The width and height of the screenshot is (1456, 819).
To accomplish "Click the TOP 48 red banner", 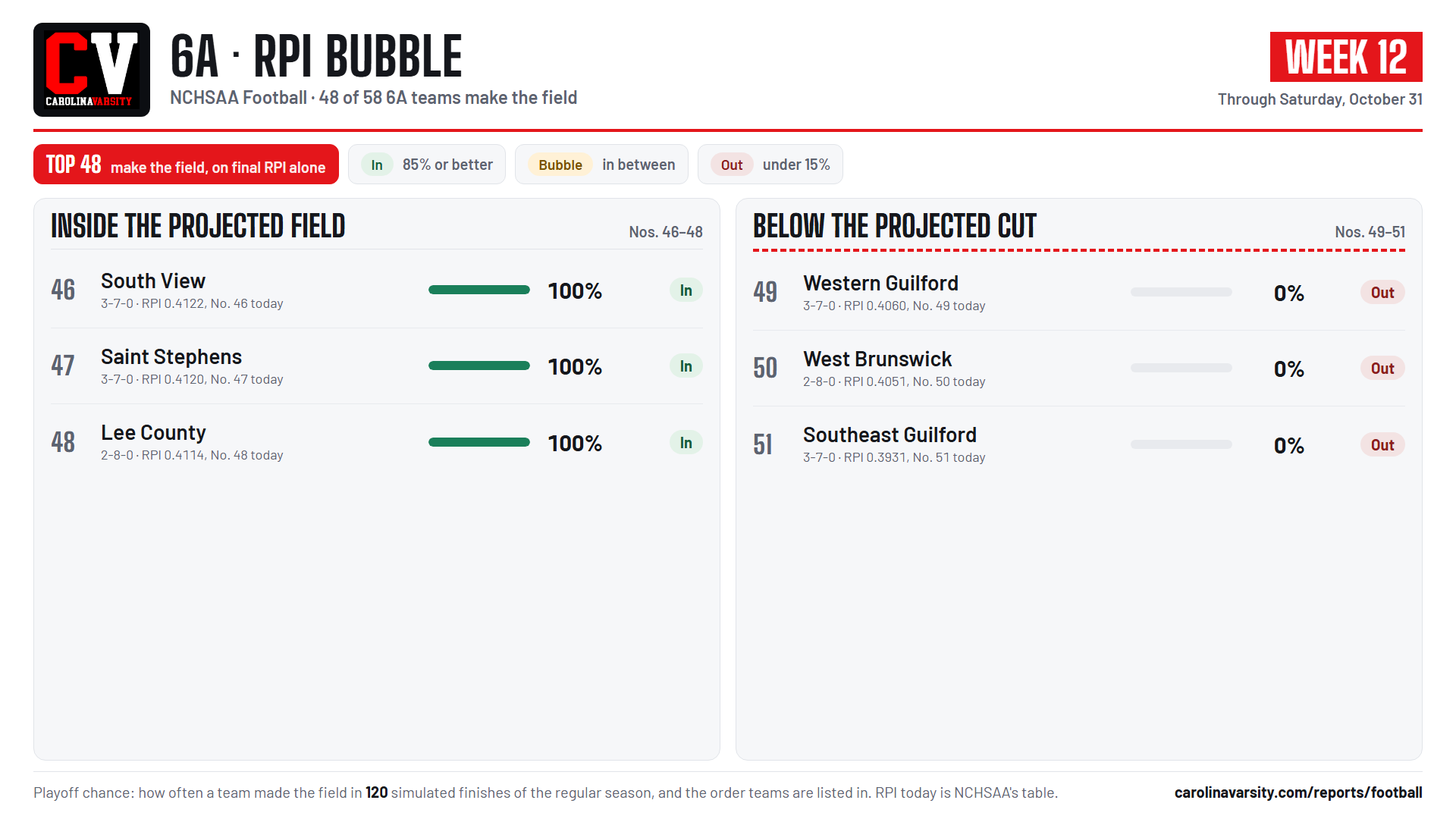I will point(186,165).
